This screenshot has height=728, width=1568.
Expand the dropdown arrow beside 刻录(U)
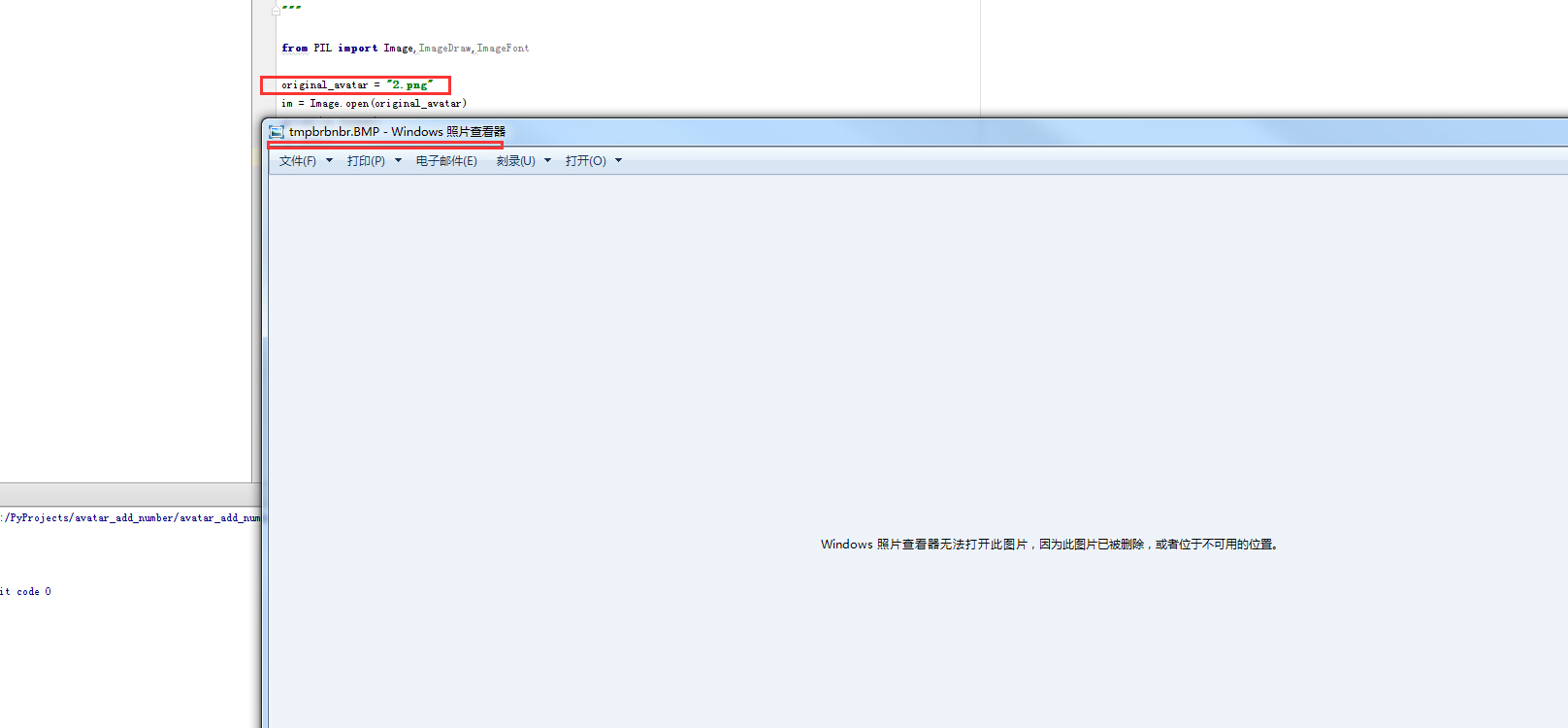click(x=547, y=161)
